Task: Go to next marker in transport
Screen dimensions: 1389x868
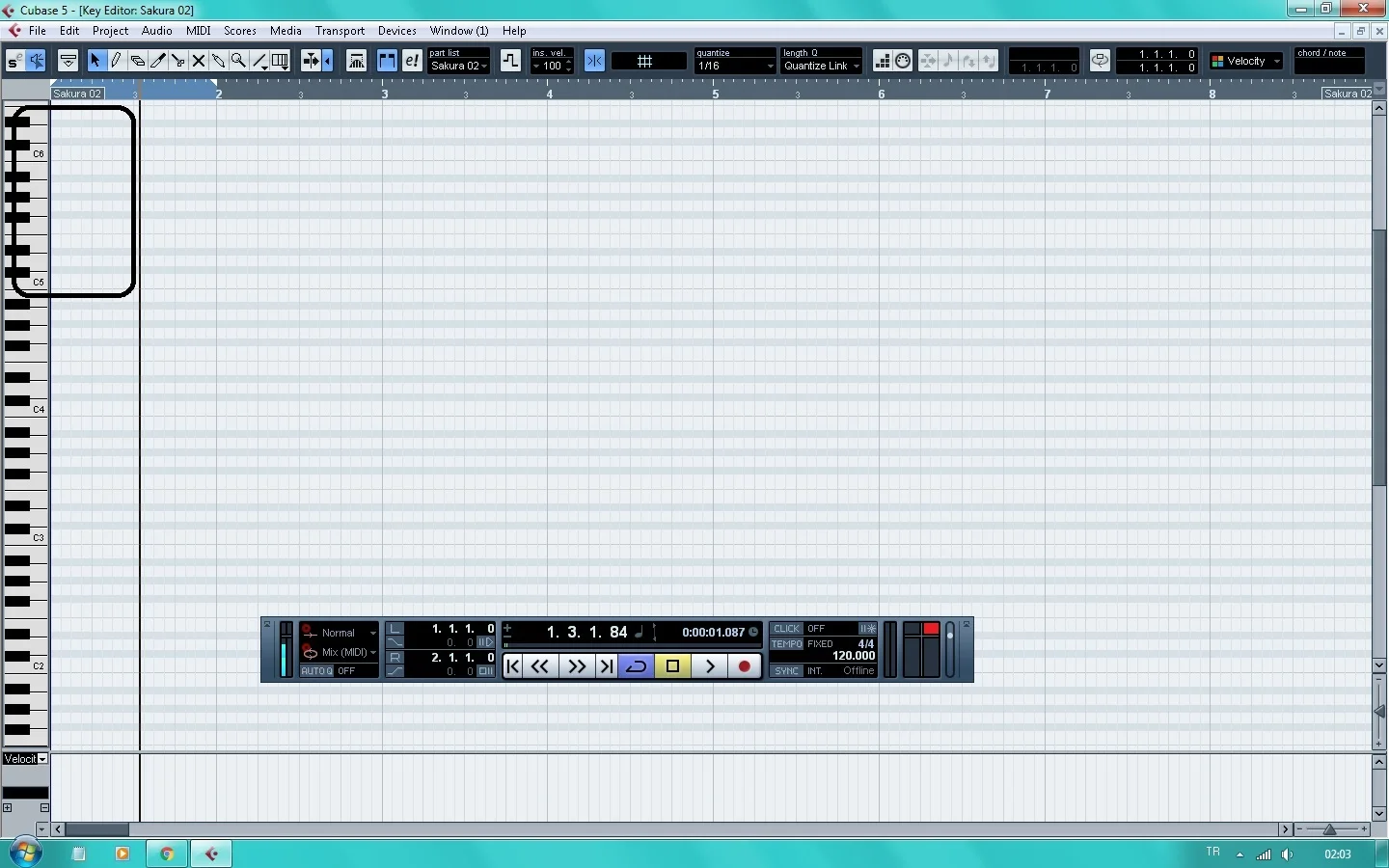Action: click(606, 665)
